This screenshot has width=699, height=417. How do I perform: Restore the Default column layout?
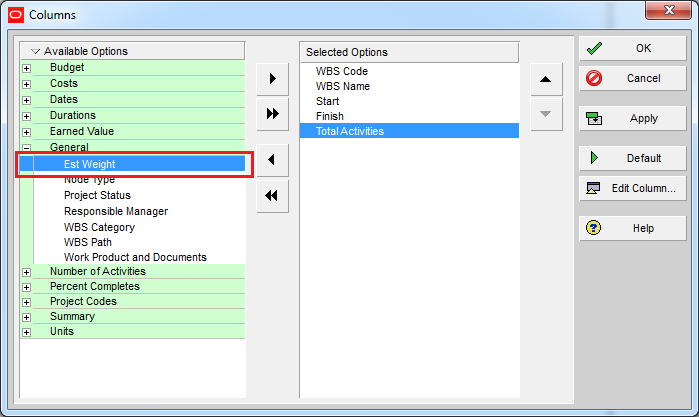632,158
